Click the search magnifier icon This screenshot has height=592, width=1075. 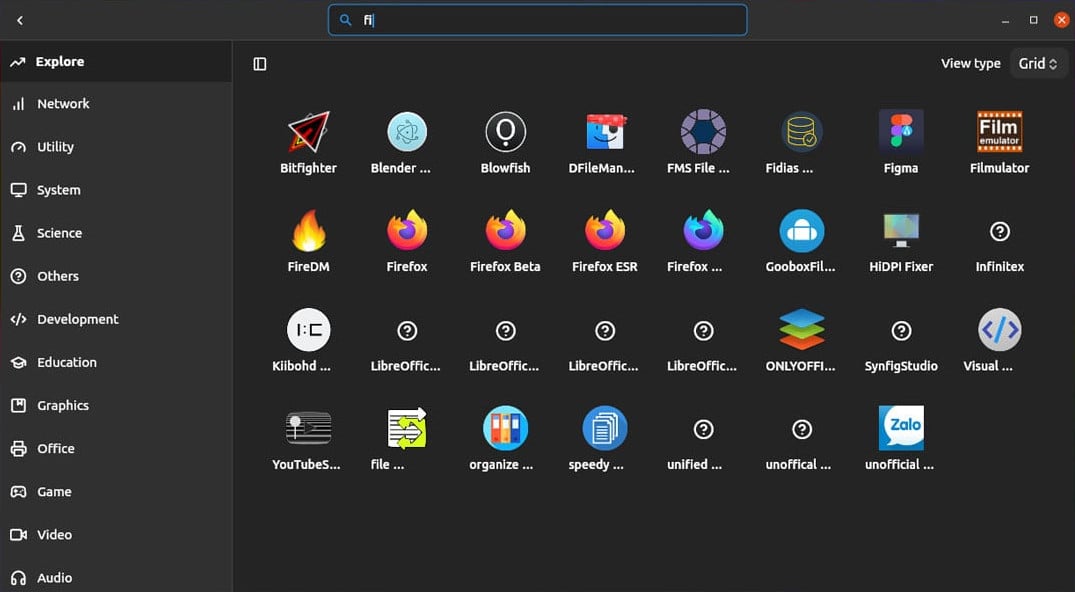(x=346, y=20)
